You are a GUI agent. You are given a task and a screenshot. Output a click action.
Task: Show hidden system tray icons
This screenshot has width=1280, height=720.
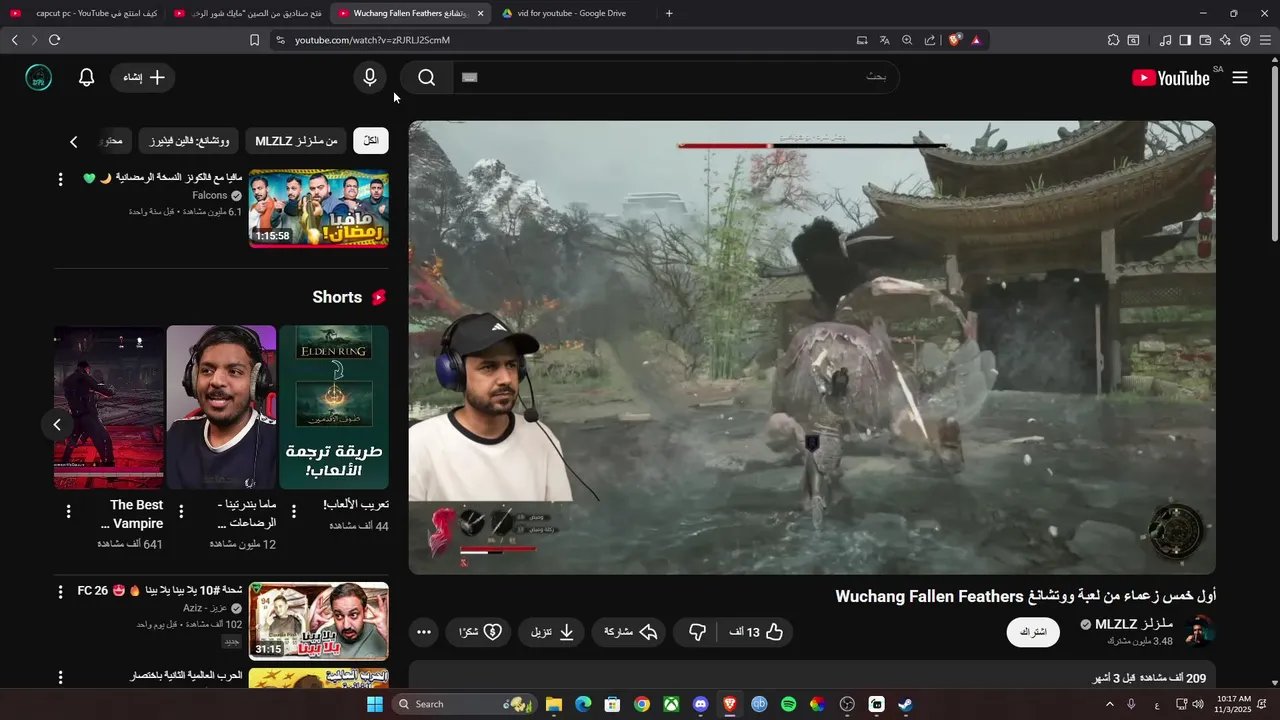pyautogui.click(x=1109, y=704)
